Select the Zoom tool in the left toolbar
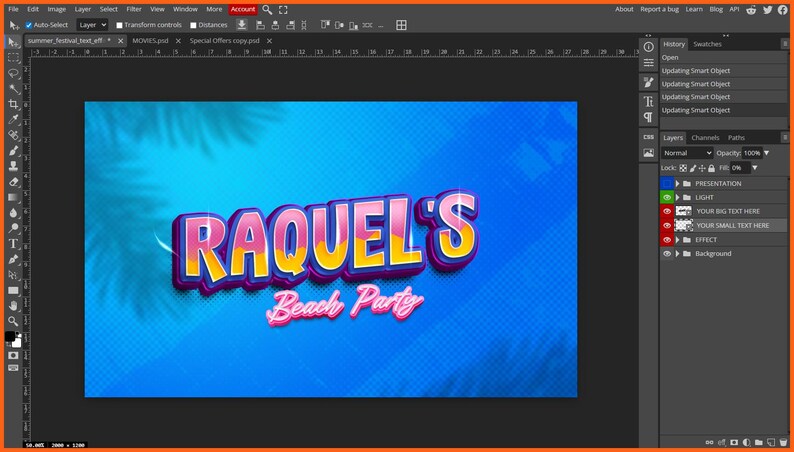This screenshot has width=794, height=452. (13, 321)
